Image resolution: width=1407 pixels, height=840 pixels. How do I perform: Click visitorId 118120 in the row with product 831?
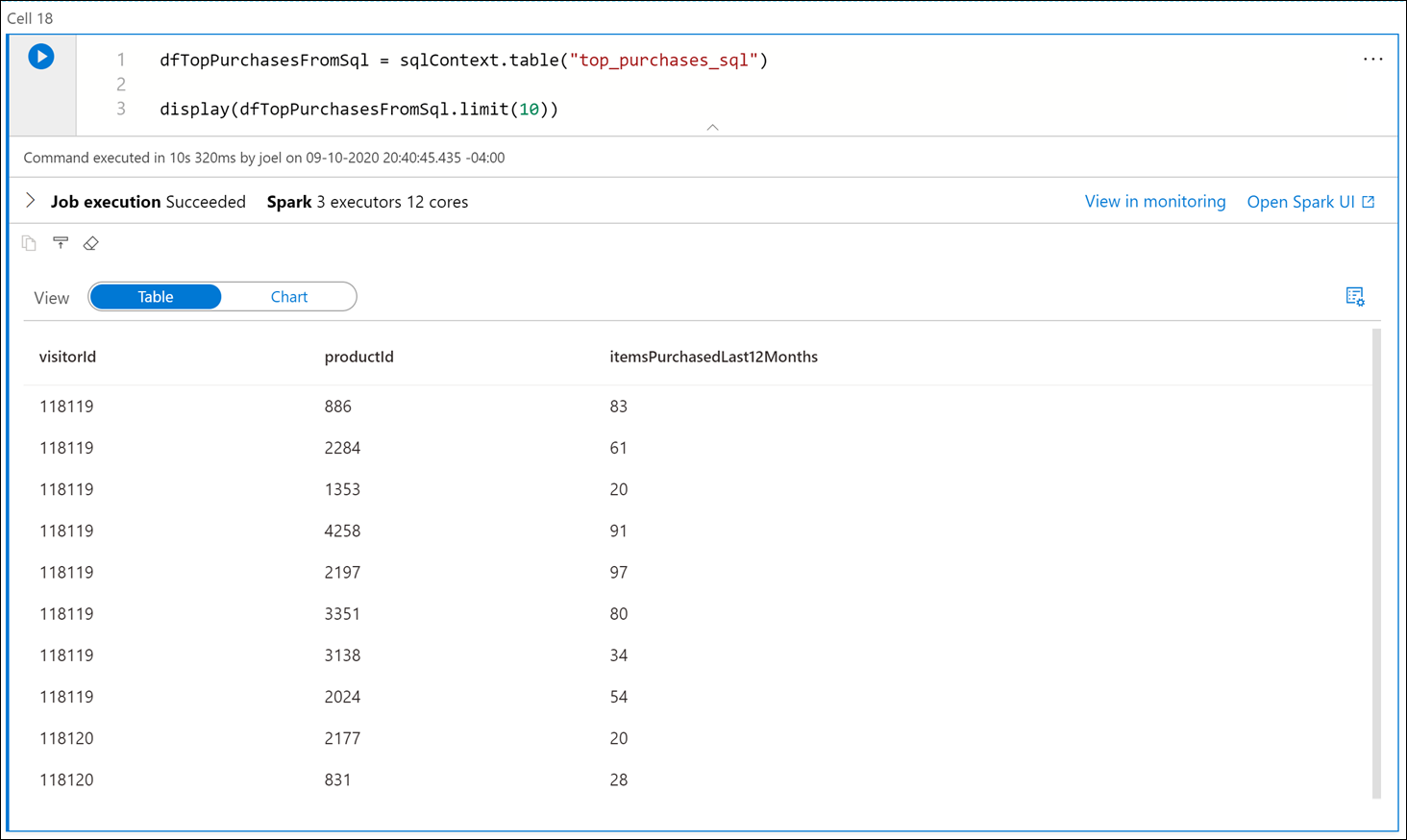pos(66,779)
